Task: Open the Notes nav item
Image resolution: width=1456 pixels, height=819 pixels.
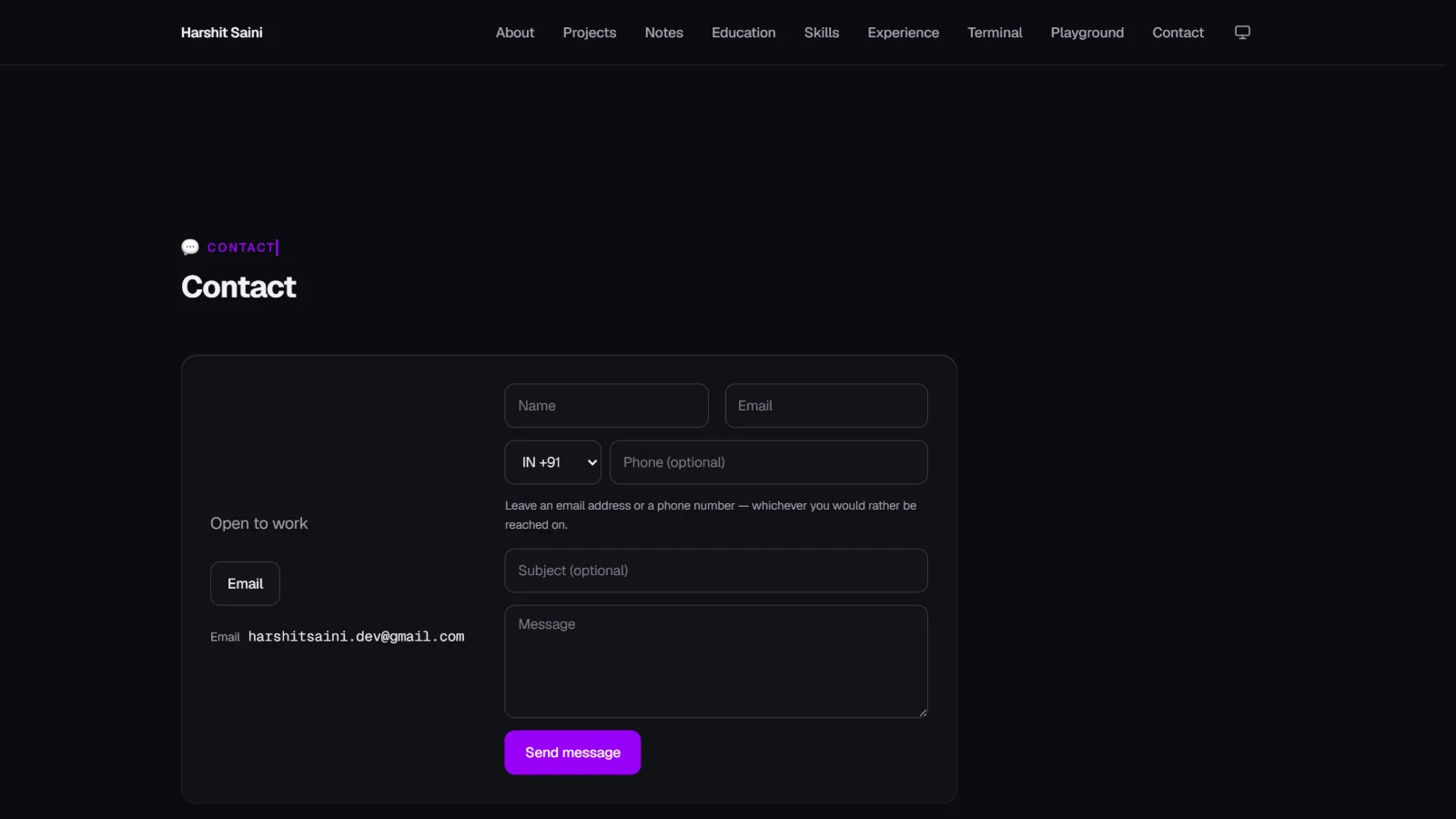Action: click(664, 33)
